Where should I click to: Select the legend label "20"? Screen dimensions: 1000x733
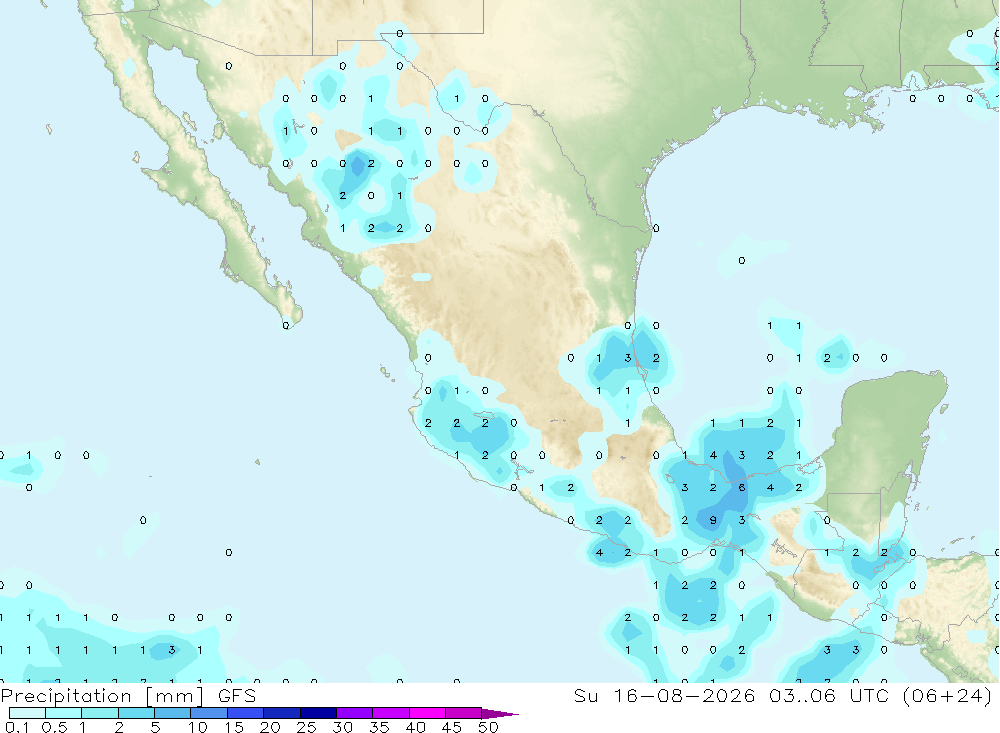270,727
